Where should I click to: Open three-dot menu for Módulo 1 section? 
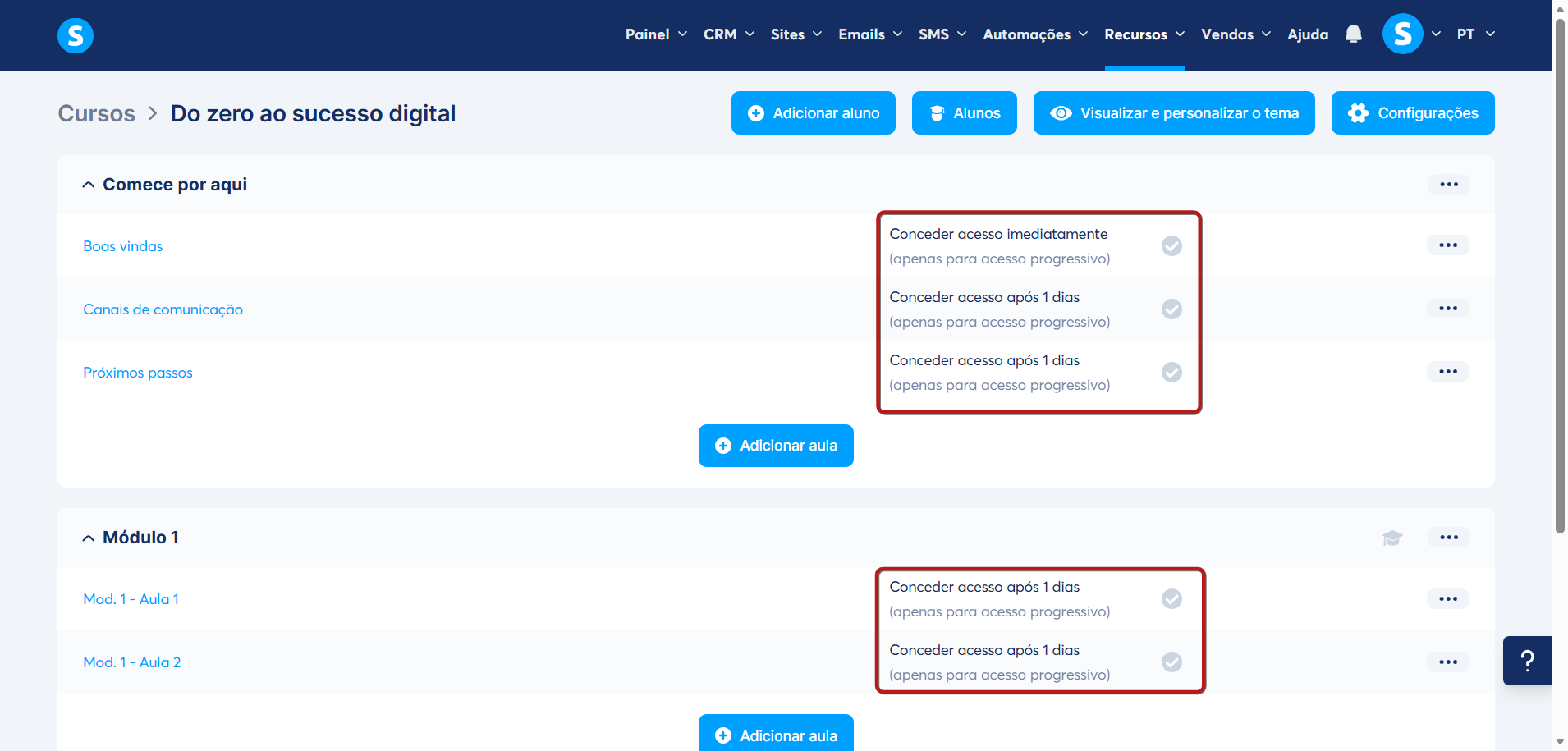[1449, 538]
